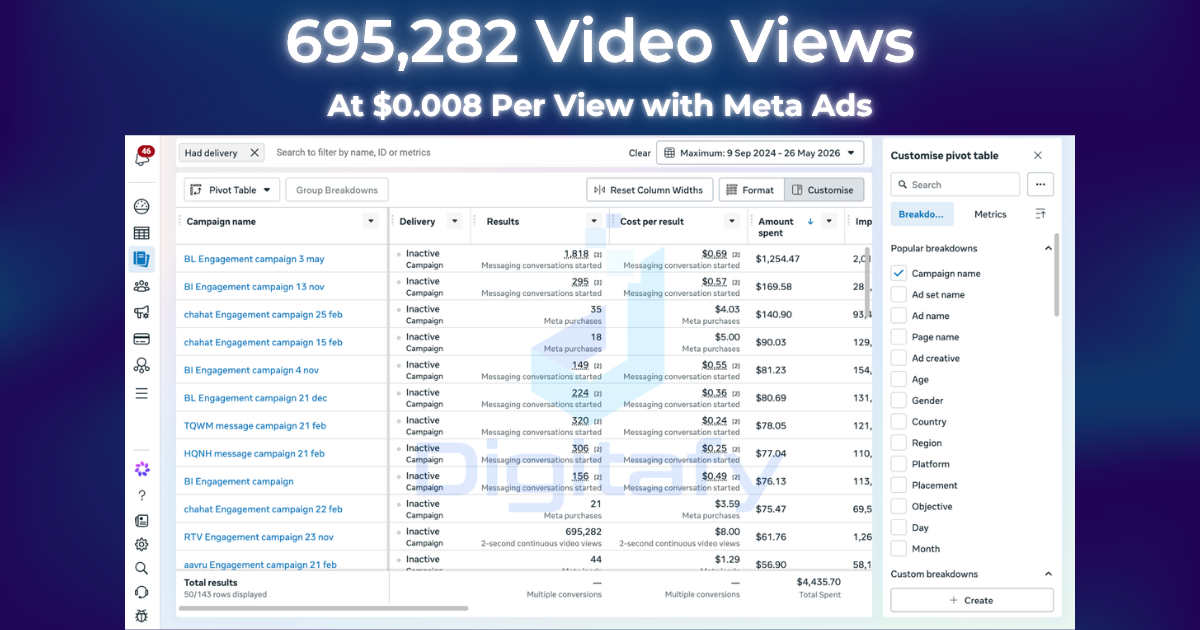Open the purple Meta AI flower icon
This screenshot has height=630, width=1200.
[x=141, y=469]
